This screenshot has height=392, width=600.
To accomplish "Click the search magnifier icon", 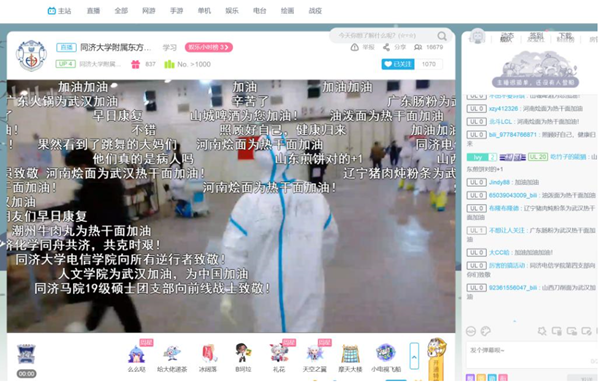I will (x=442, y=36).
